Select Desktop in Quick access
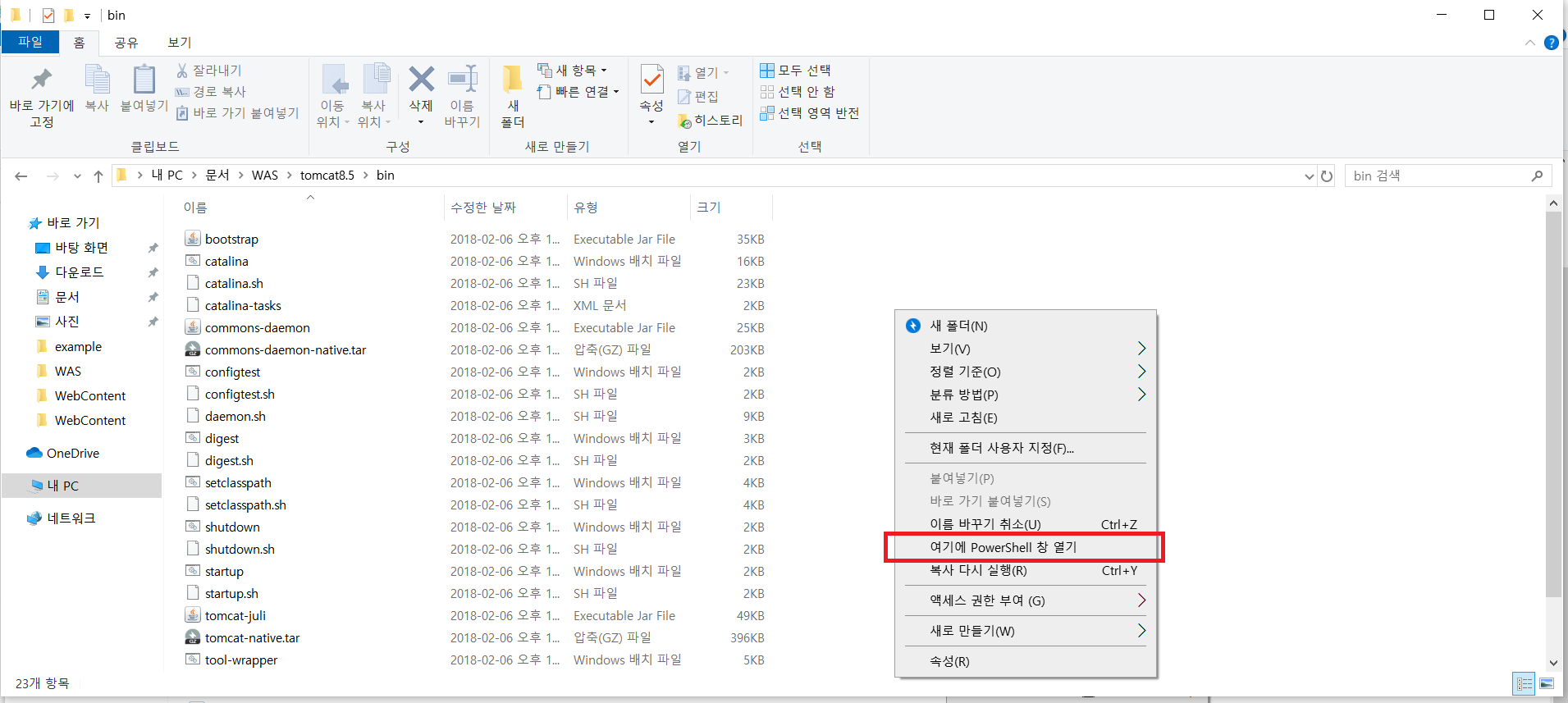The width and height of the screenshot is (1568, 703). point(81,248)
